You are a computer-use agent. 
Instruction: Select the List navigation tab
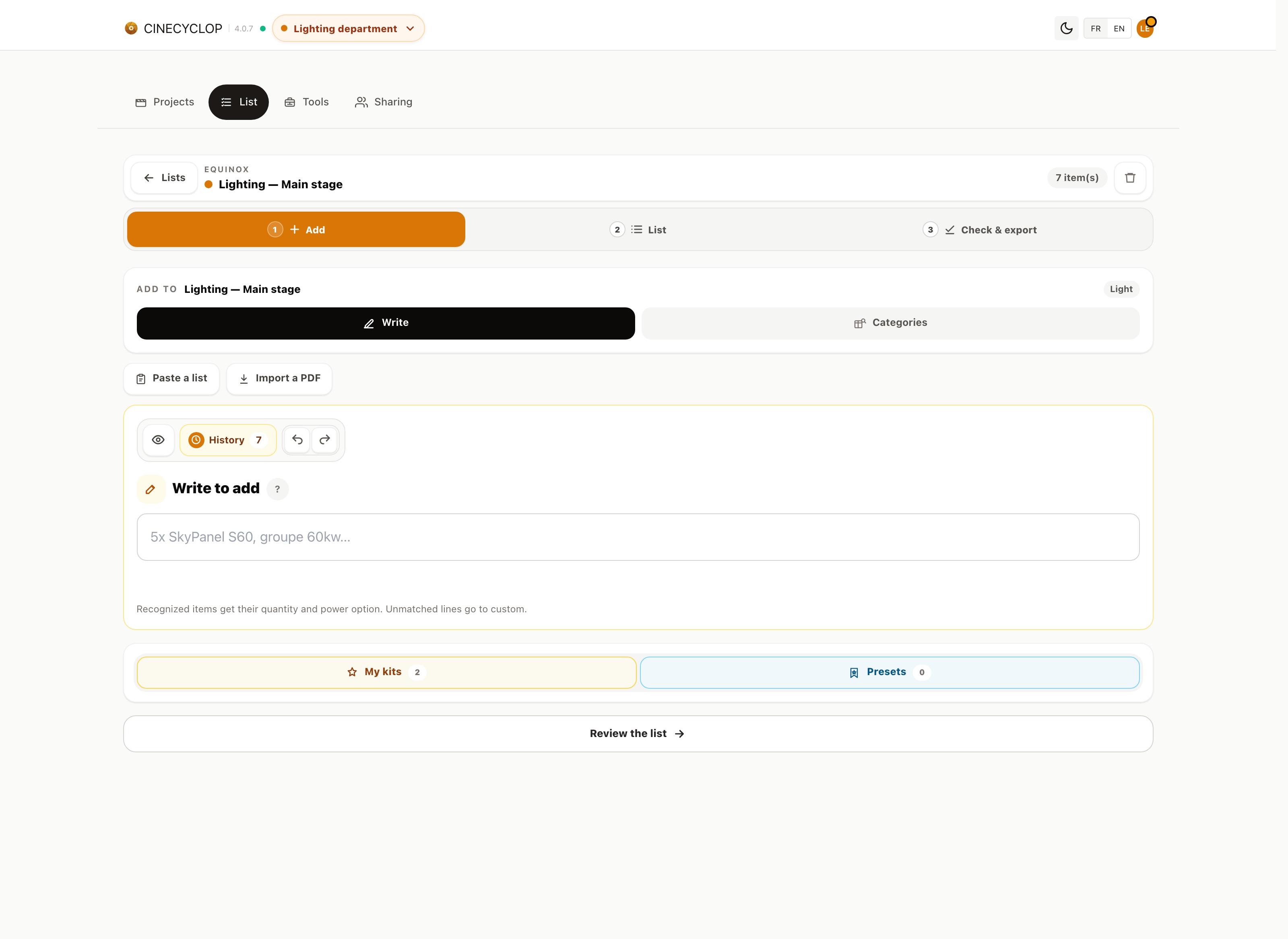[239, 102]
